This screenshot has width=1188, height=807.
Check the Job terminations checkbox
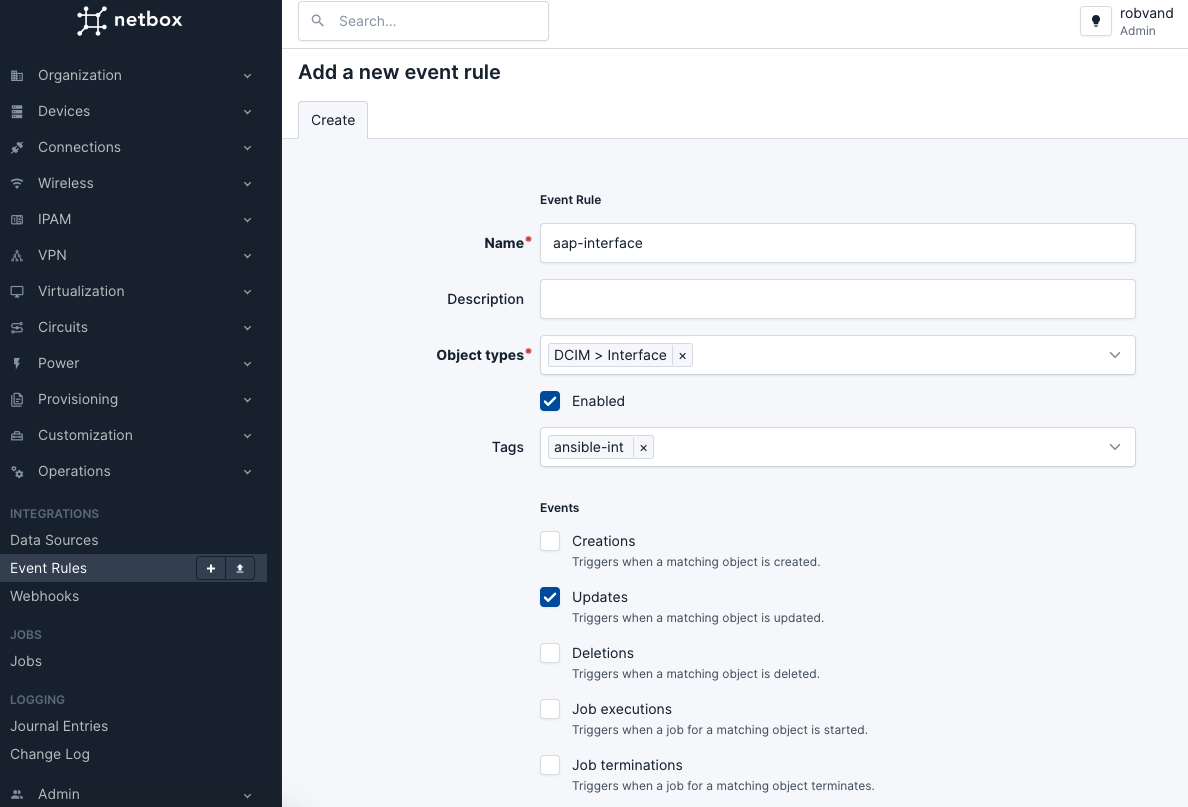(550, 765)
